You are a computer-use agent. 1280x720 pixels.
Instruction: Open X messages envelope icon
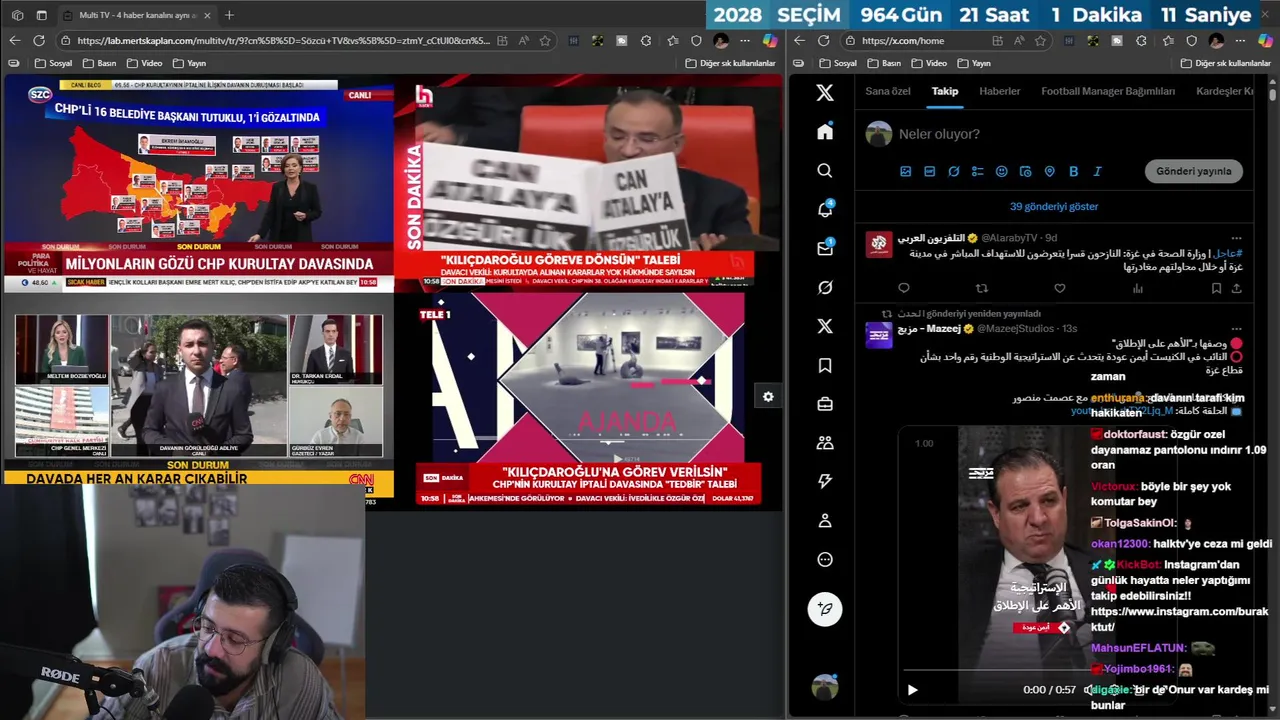(x=825, y=248)
